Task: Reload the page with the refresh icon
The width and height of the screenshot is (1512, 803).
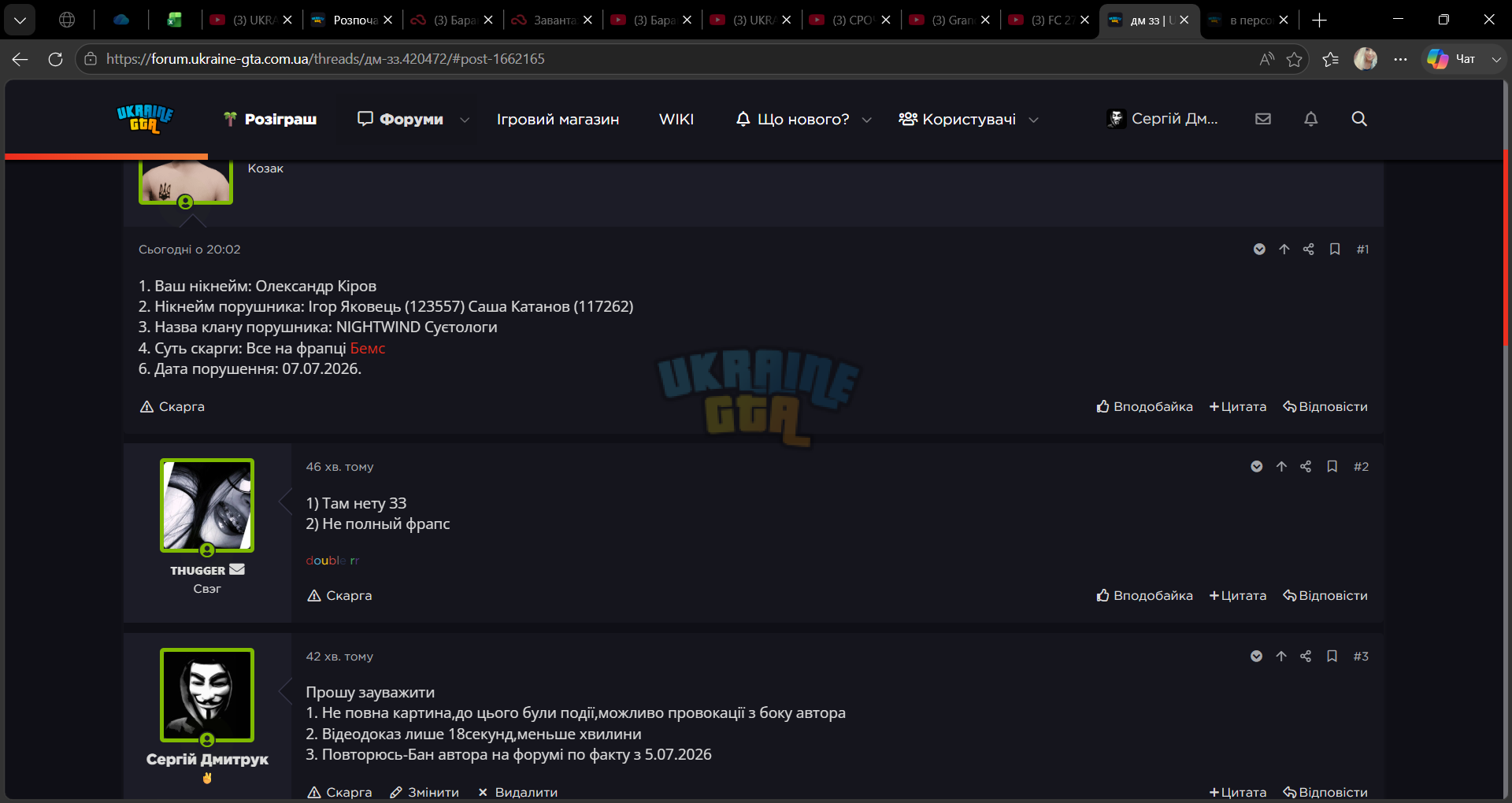Action: point(55,59)
